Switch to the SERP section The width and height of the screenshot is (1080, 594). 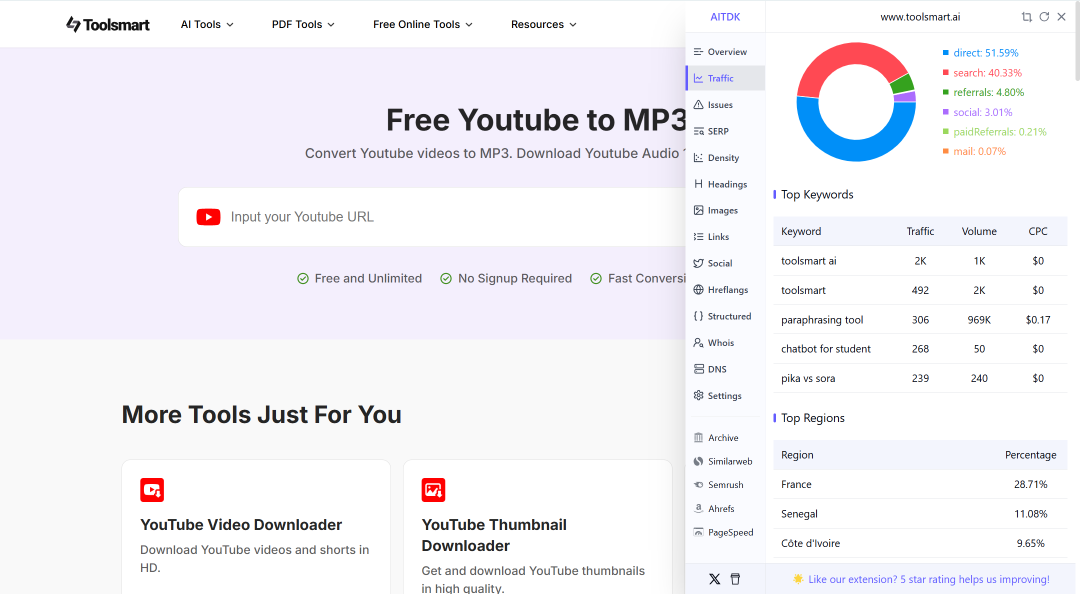pos(725,131)
